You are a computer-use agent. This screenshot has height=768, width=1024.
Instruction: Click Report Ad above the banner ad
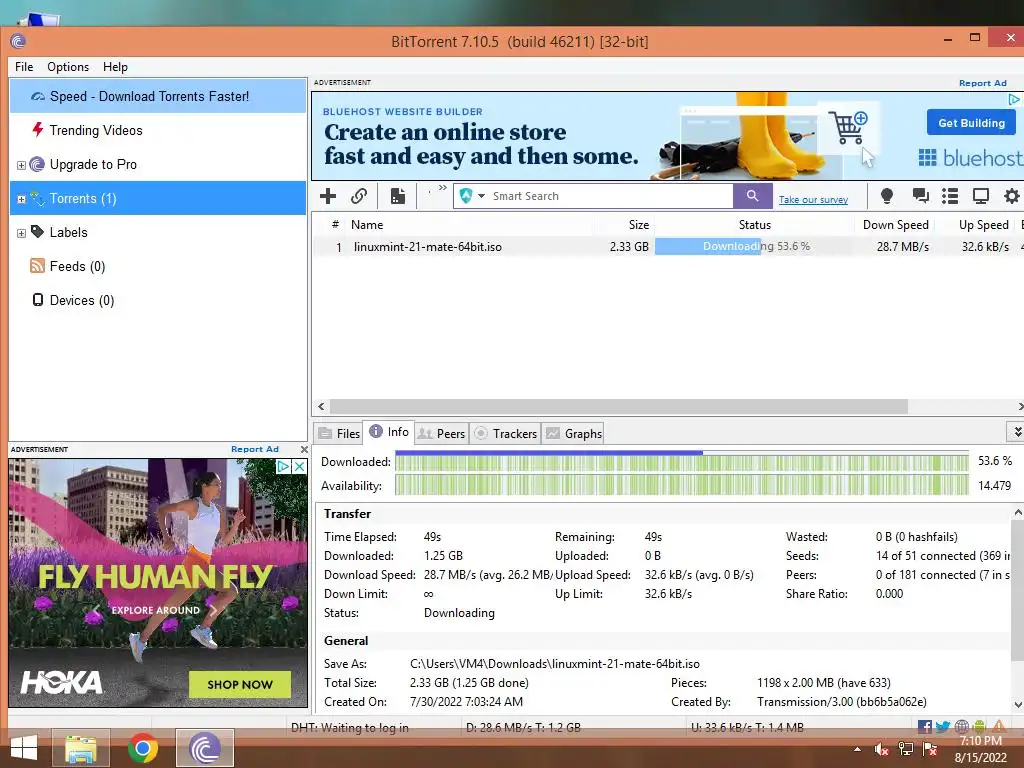point(982,83)
